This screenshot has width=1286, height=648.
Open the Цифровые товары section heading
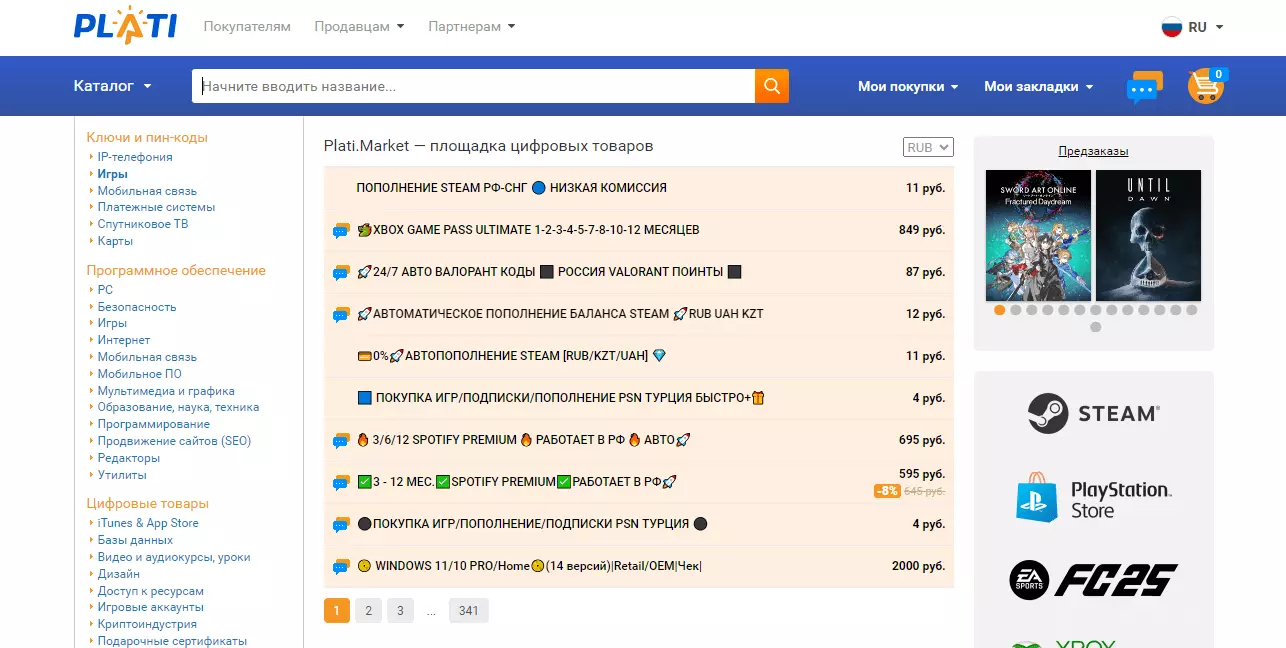coord(147,504)
